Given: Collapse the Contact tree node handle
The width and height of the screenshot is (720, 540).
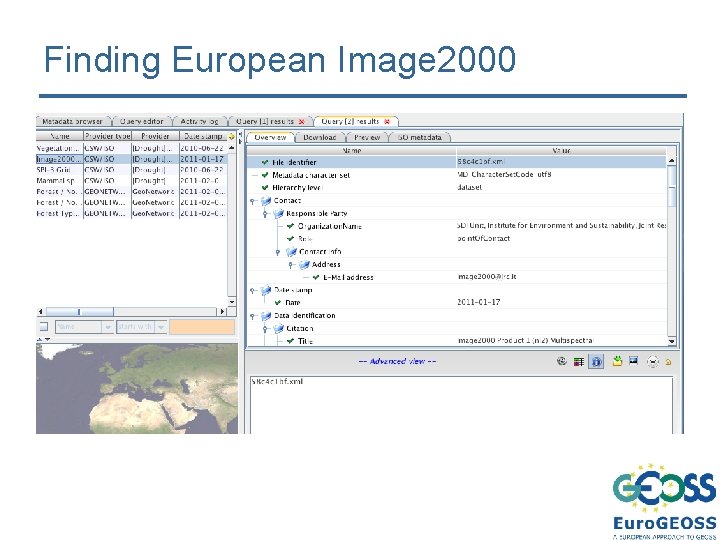Looking at the screenshot, I should 252,201.
